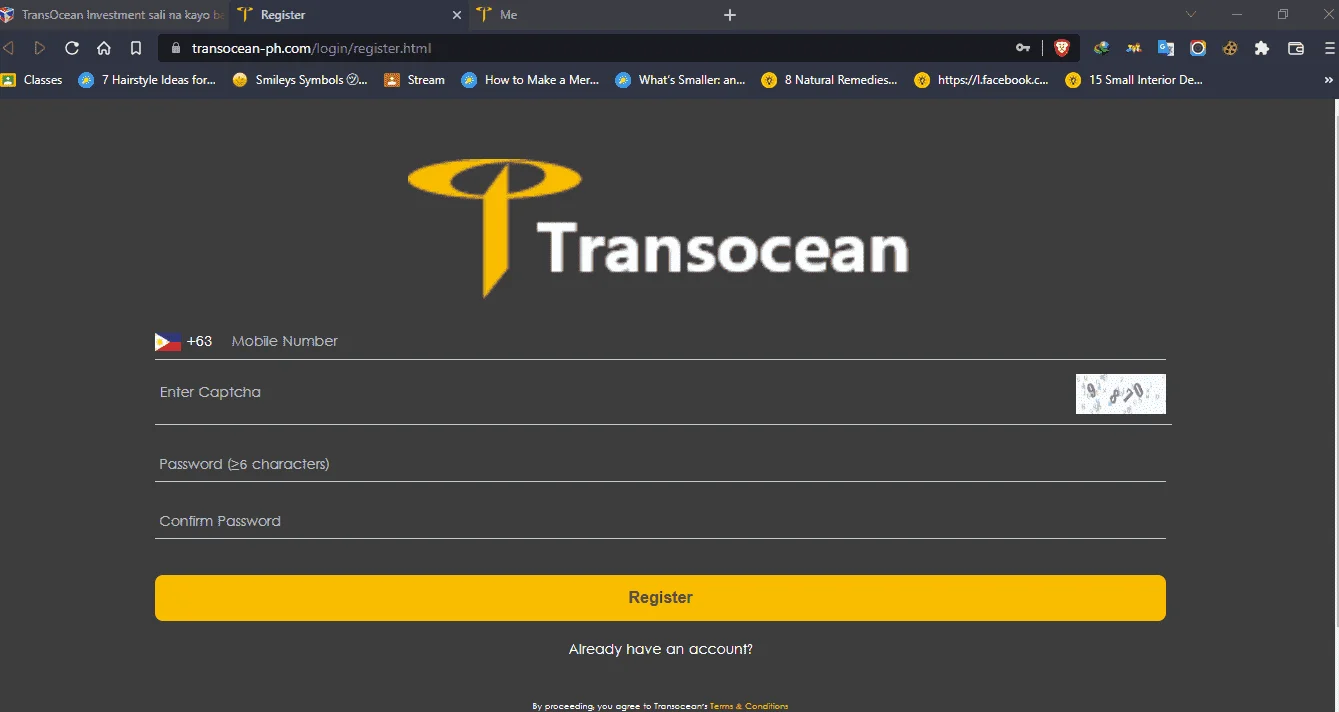Open the 8 Natural Remedies bookmark
1339x712 pixels.
pos(829,80)
